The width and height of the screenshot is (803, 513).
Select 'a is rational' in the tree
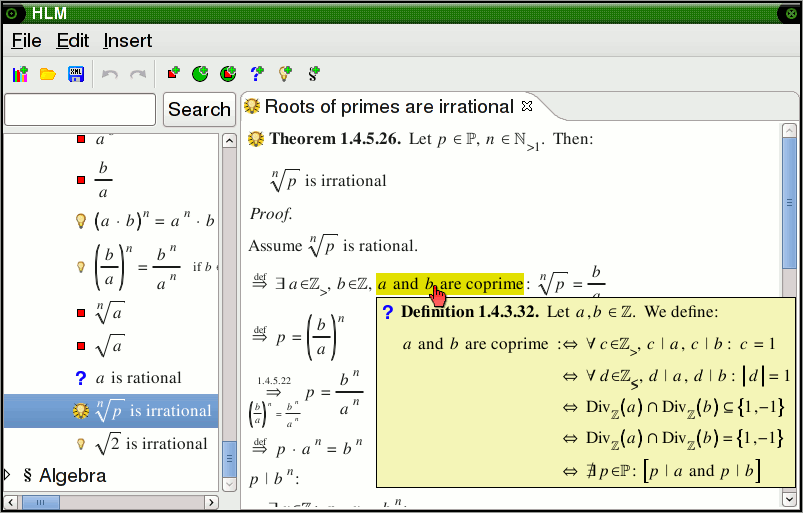coord(138,378)
